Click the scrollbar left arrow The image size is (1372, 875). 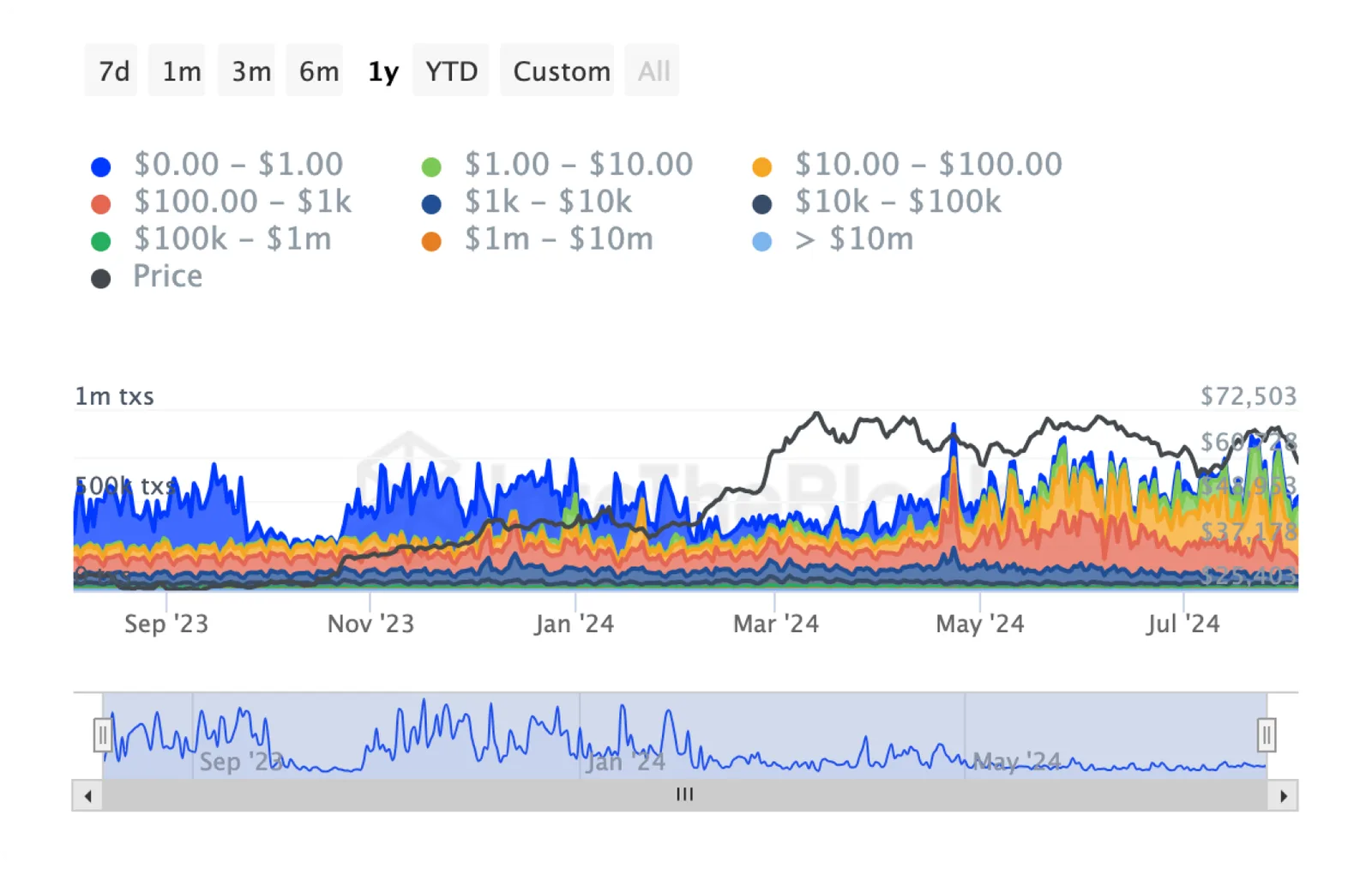pyautogui.click(x=87, y=796)
